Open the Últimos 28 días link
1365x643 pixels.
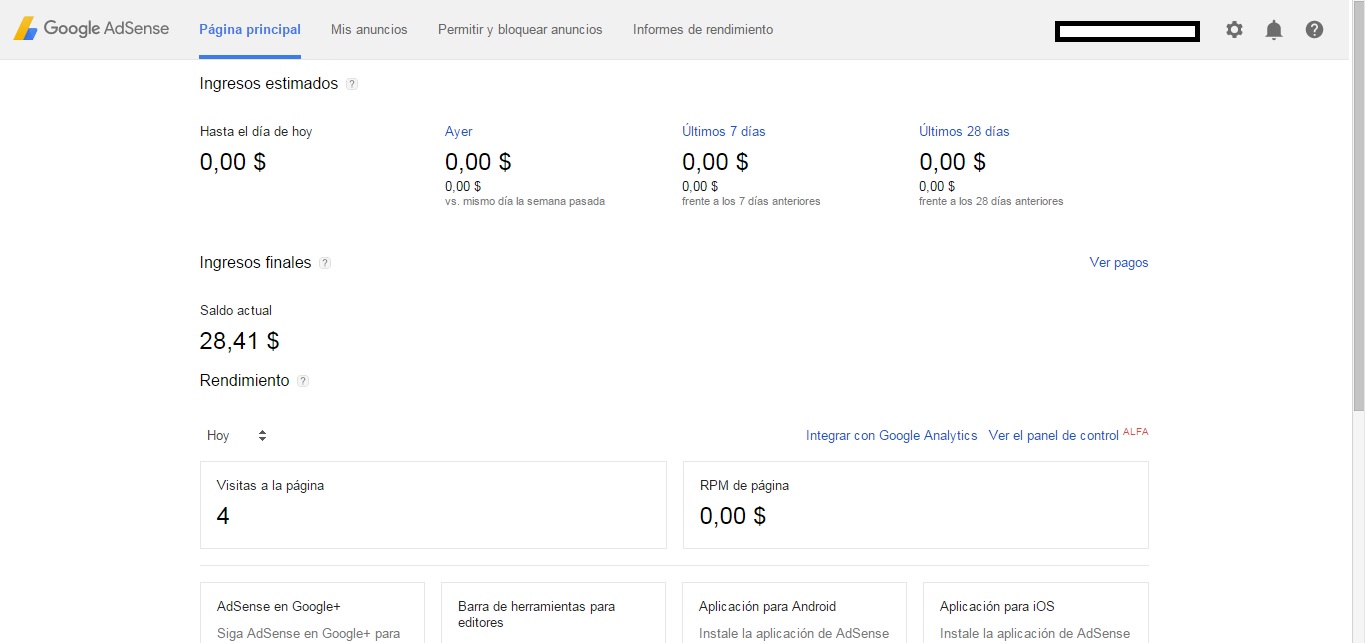pos(964,132)
